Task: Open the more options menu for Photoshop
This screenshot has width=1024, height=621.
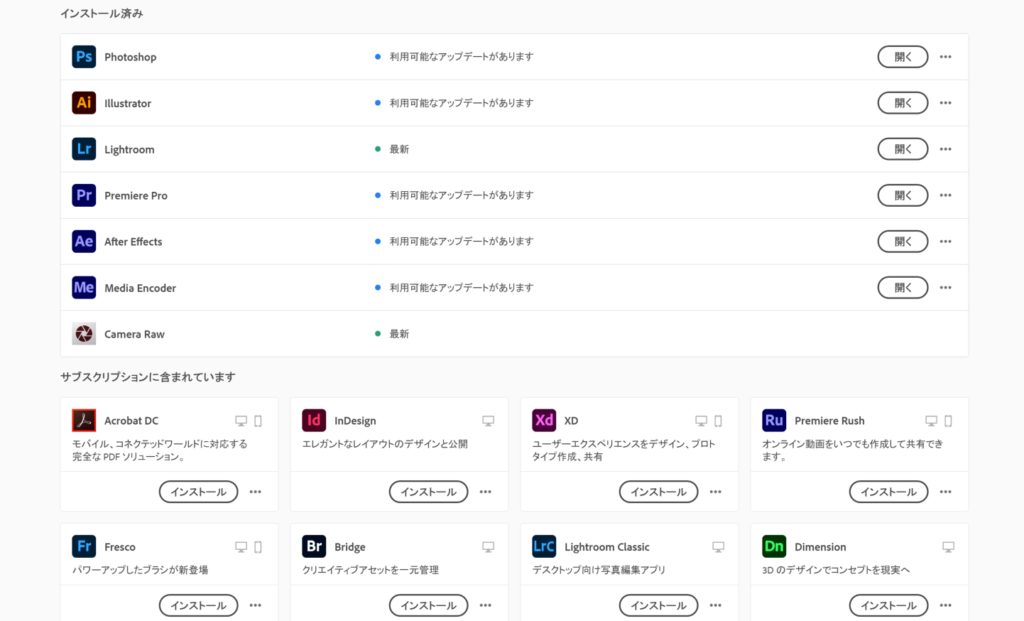Action: [946, 57]
